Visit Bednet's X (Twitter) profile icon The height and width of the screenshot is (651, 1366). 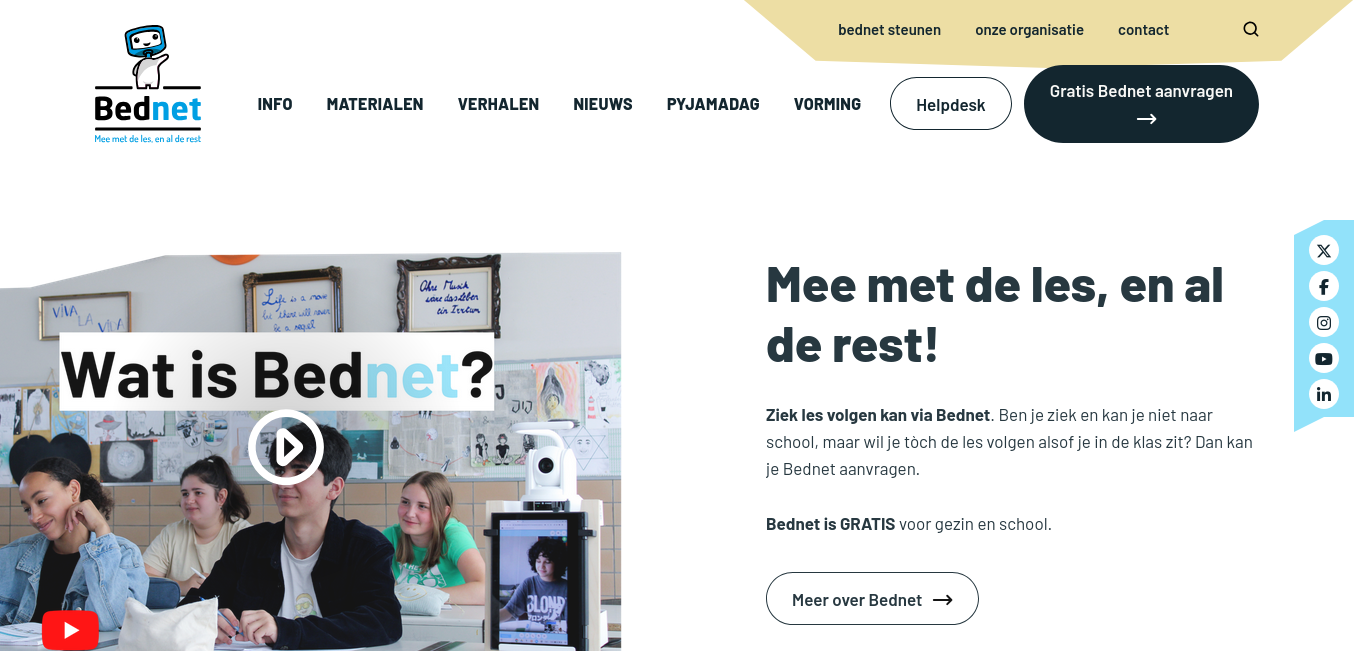(x=1324, y=250)
